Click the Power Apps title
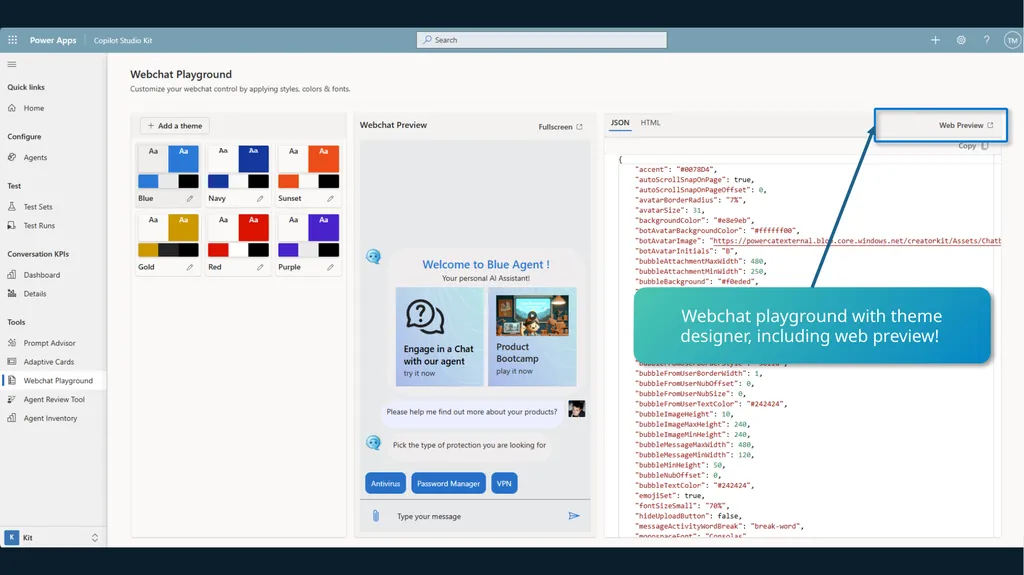Viewport: 1024px width, 575px height. pyautogui.click(x=53, y=40)
